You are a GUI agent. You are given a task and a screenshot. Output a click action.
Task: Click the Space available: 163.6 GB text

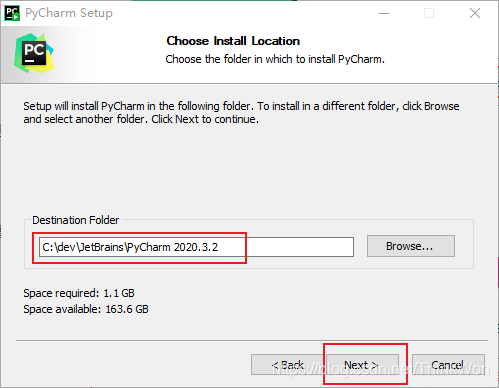(86, 309)
